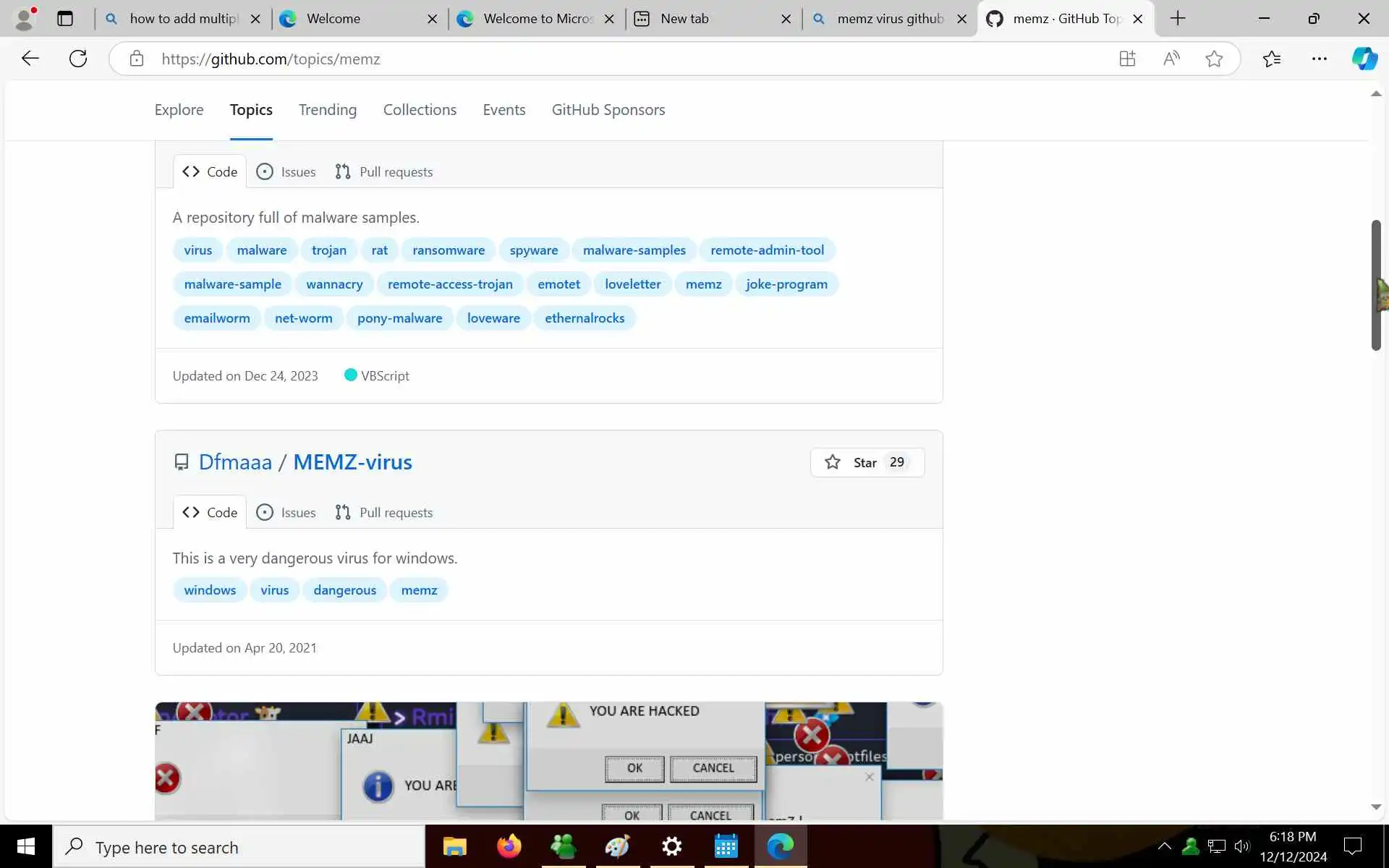The image size is (1389, 868).
Task: Click the Copilot icon in browser toolbar
Action: 1364,59
